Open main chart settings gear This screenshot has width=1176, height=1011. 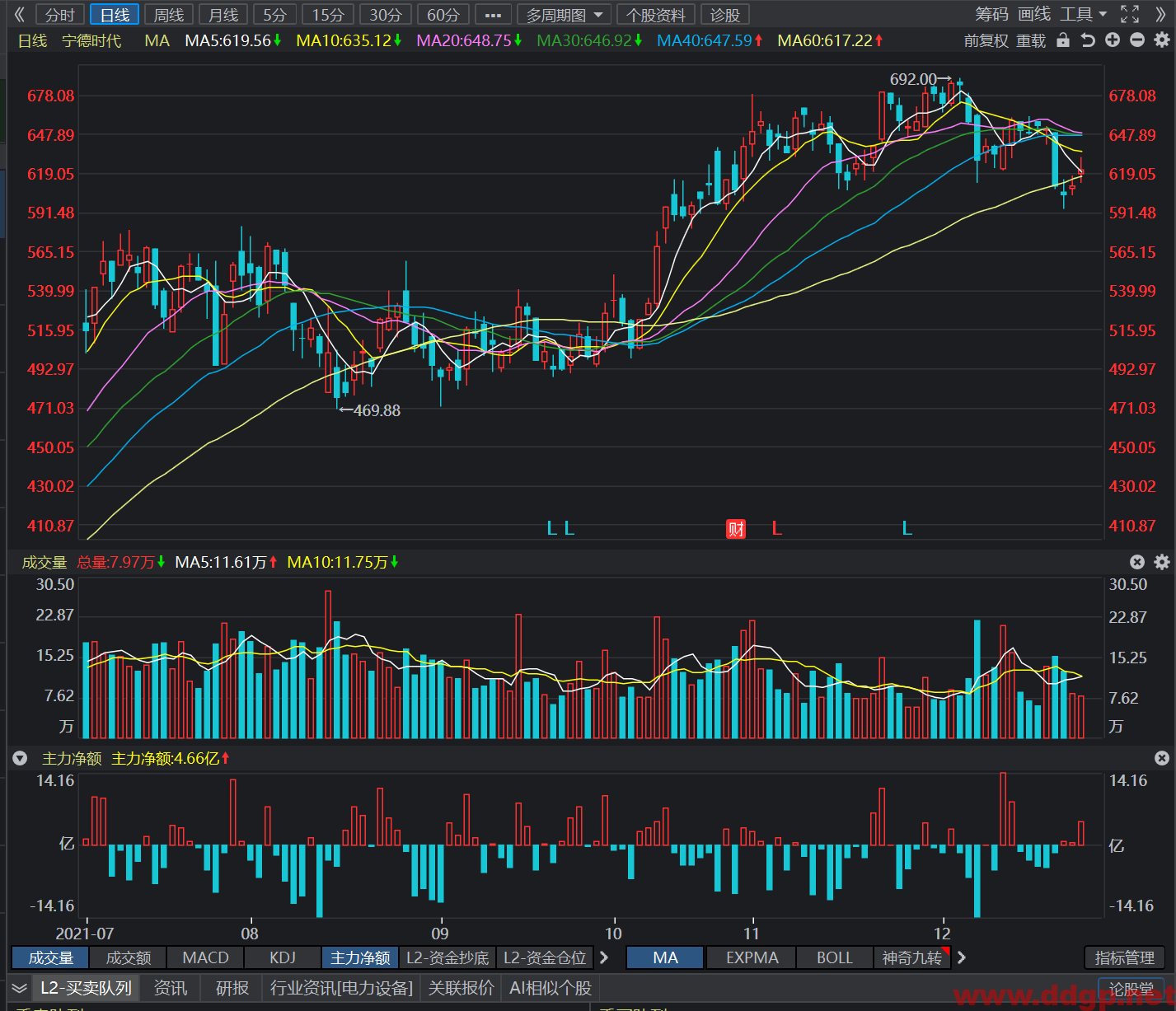[1162, 40]
